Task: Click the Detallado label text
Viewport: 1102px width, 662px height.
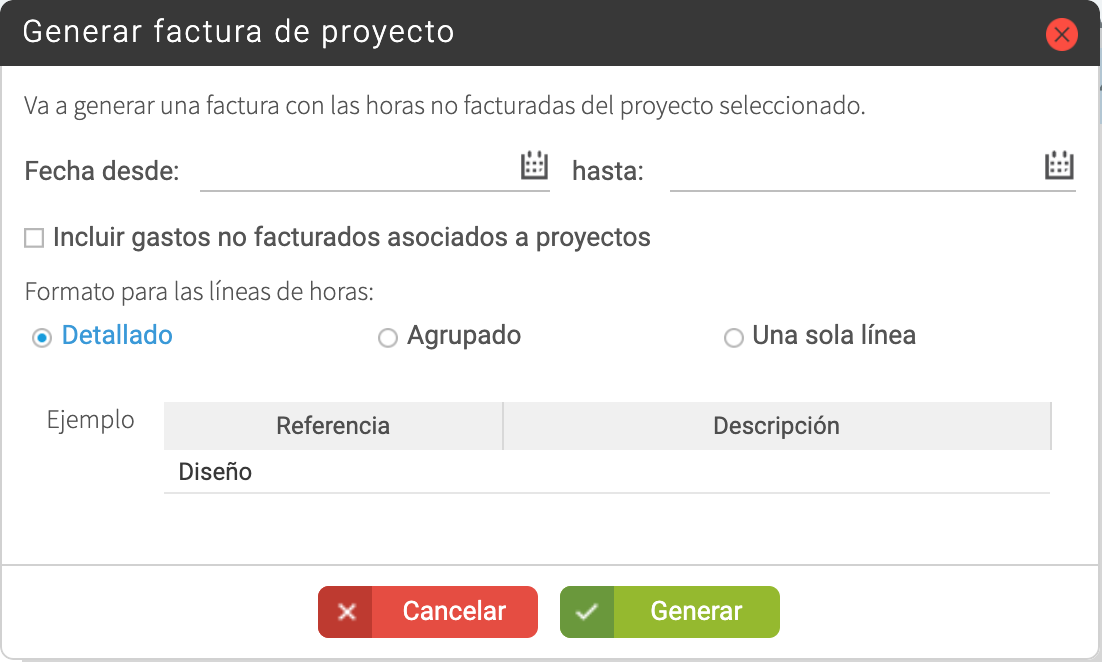Action: [x=117, y=335]
